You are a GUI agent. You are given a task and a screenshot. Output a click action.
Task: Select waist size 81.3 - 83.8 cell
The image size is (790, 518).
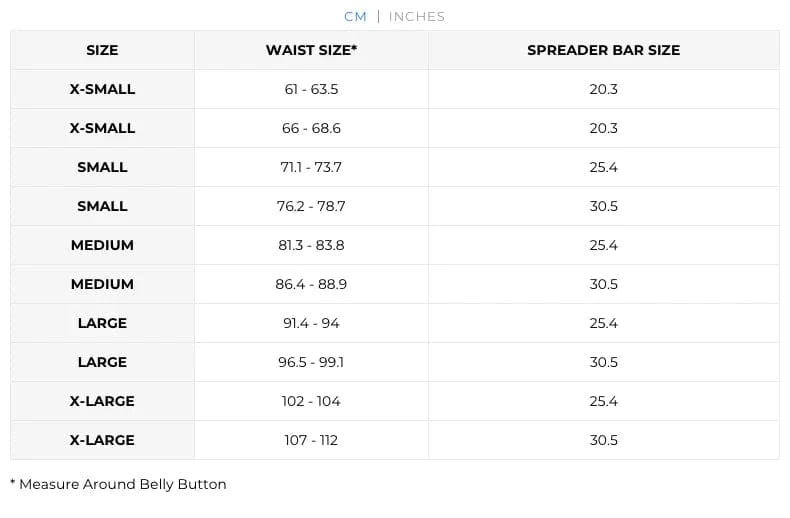click(x=311, y=245)
